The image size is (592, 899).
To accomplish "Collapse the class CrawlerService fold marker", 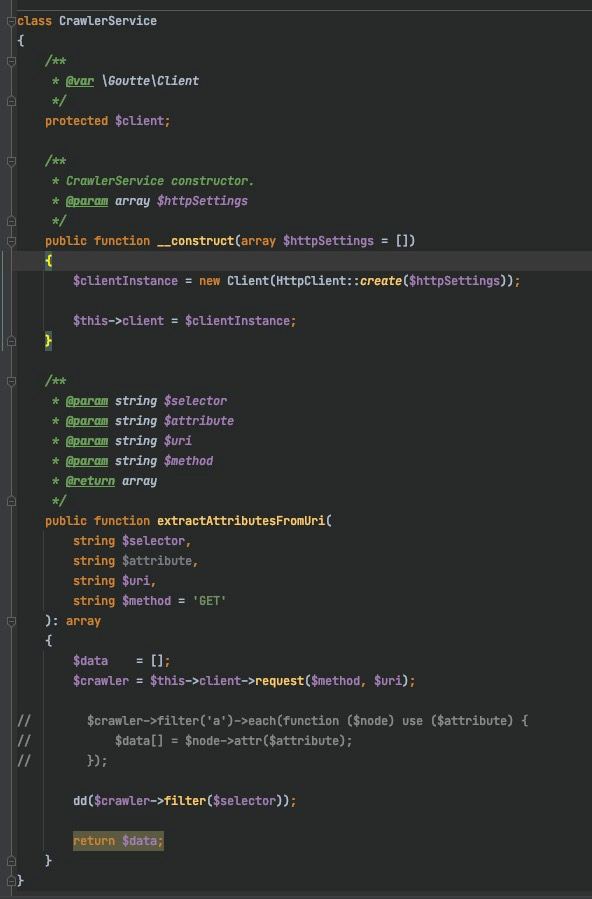I will 11,21.
